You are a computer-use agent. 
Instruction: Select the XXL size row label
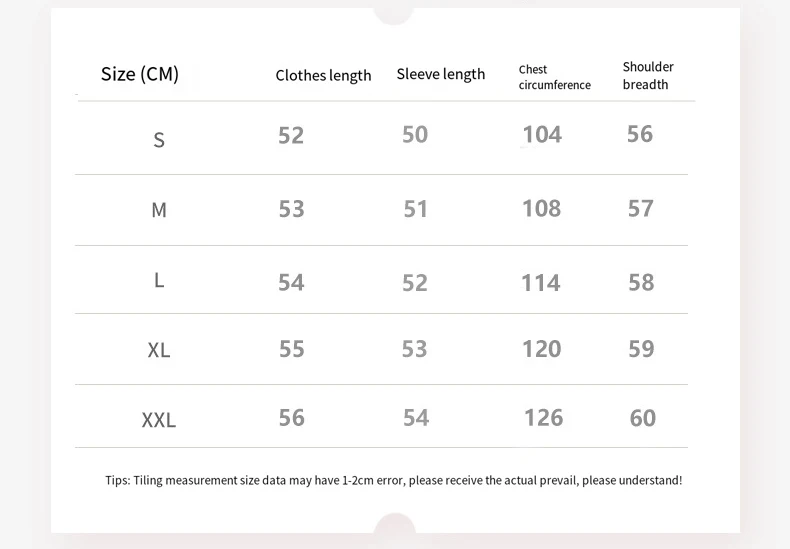point(159,420)
